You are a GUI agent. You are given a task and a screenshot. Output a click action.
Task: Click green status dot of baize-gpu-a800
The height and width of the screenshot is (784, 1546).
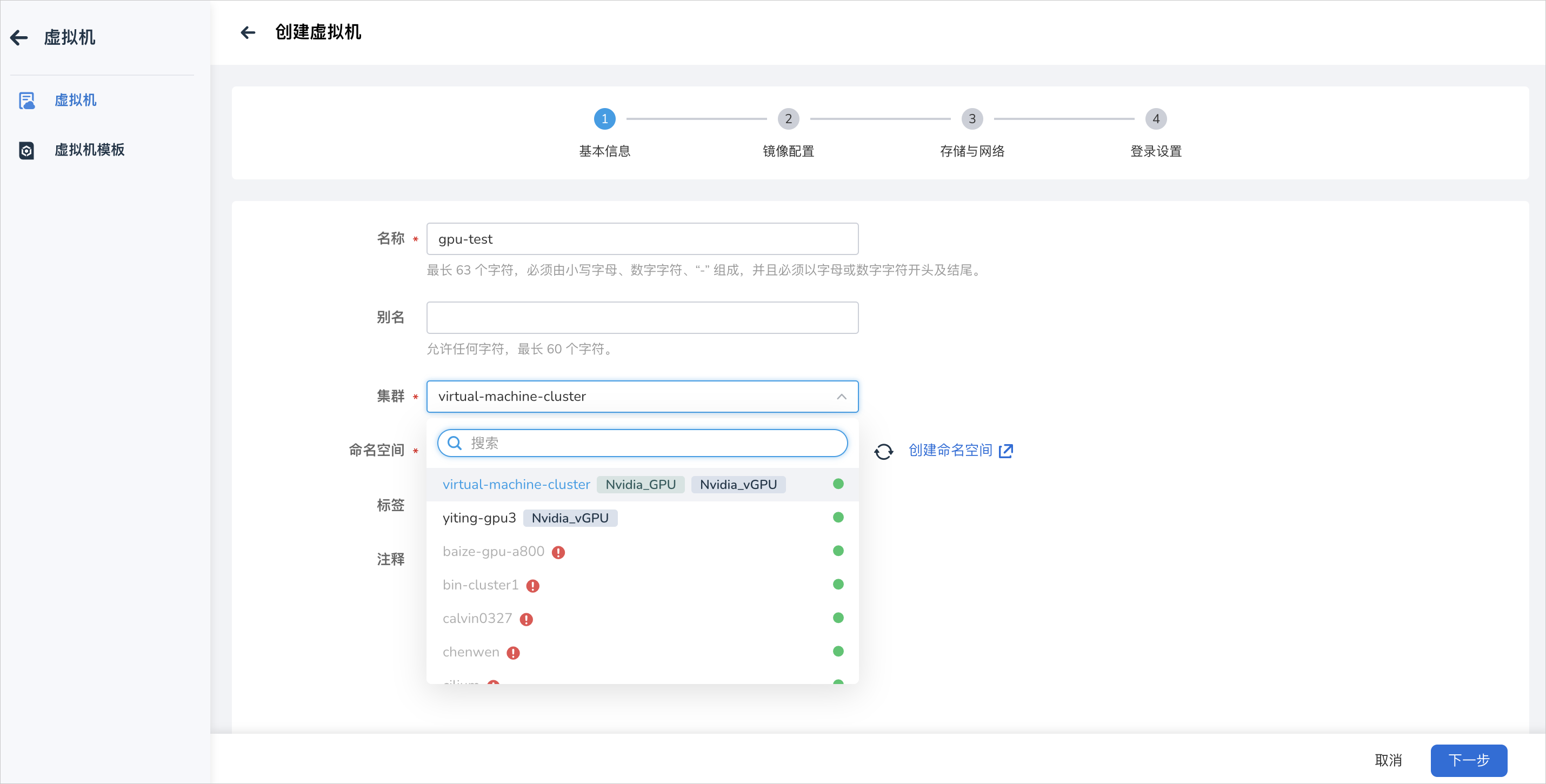pos(838,551)
